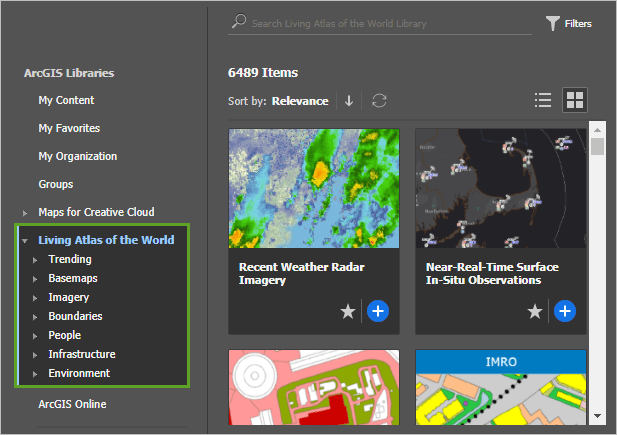The image size is (617, 435).
Task: Click the Filters label
Action: pyautogui.click(x=578, y=24)
